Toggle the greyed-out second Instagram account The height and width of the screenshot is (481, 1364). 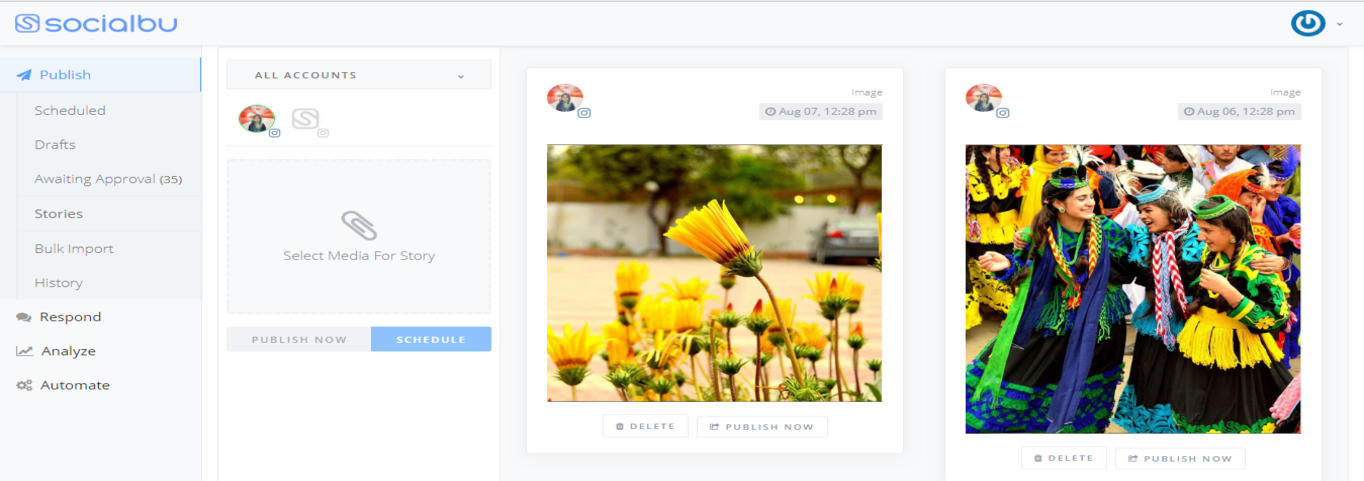(306, 119)
